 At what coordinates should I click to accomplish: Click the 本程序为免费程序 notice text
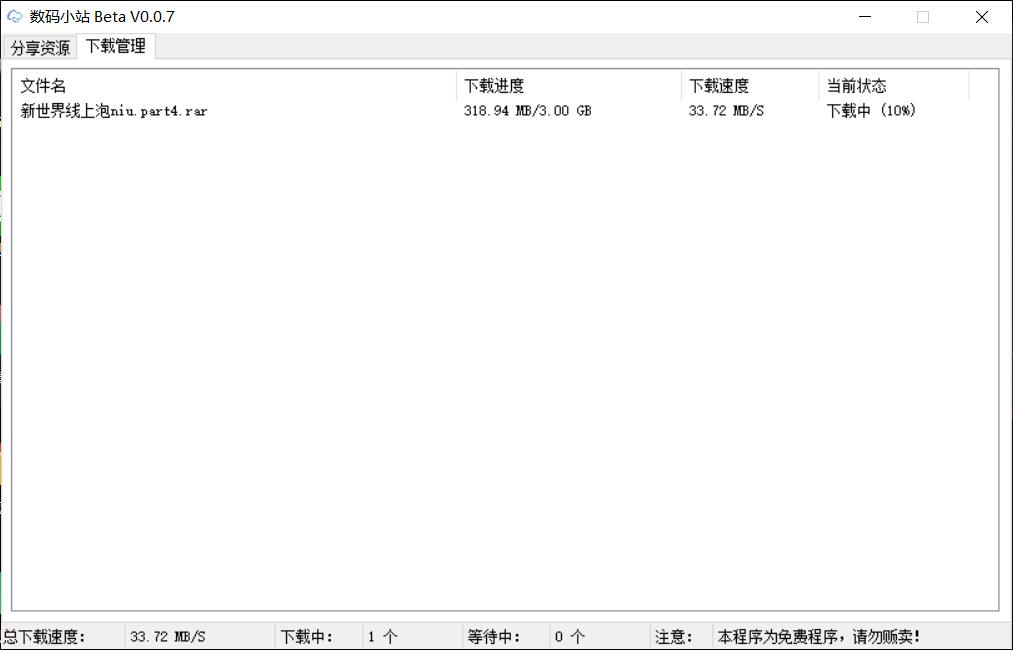click(819, 636)
